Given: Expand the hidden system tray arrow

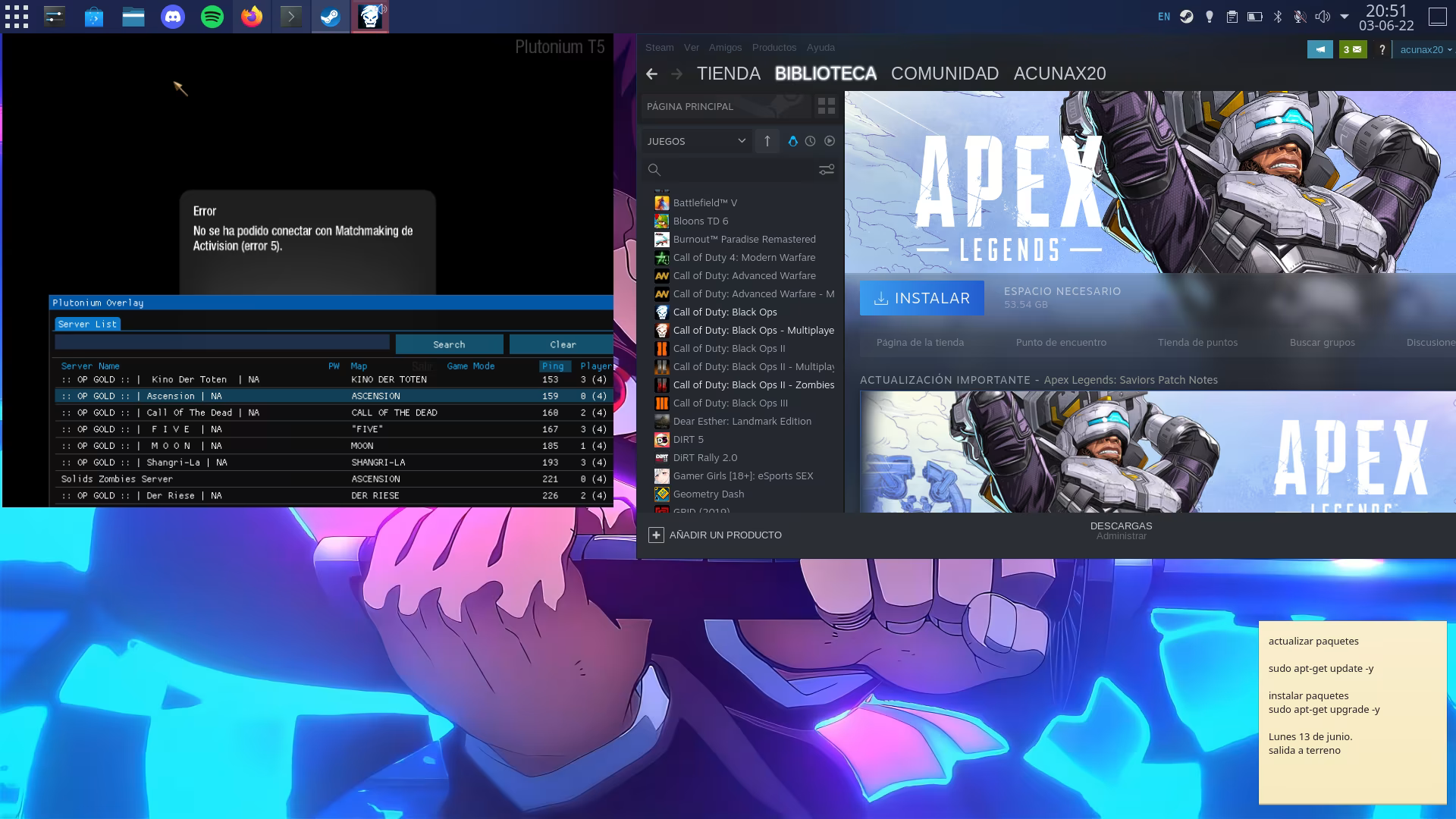Looking at the screenshot, I should [1345, 17].
